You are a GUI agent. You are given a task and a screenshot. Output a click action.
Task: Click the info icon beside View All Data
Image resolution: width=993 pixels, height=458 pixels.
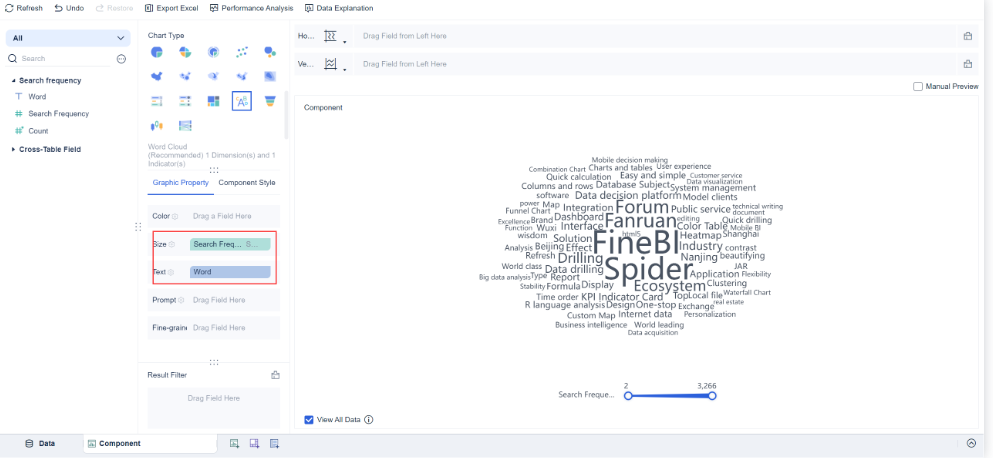click(x=369, y=420)
